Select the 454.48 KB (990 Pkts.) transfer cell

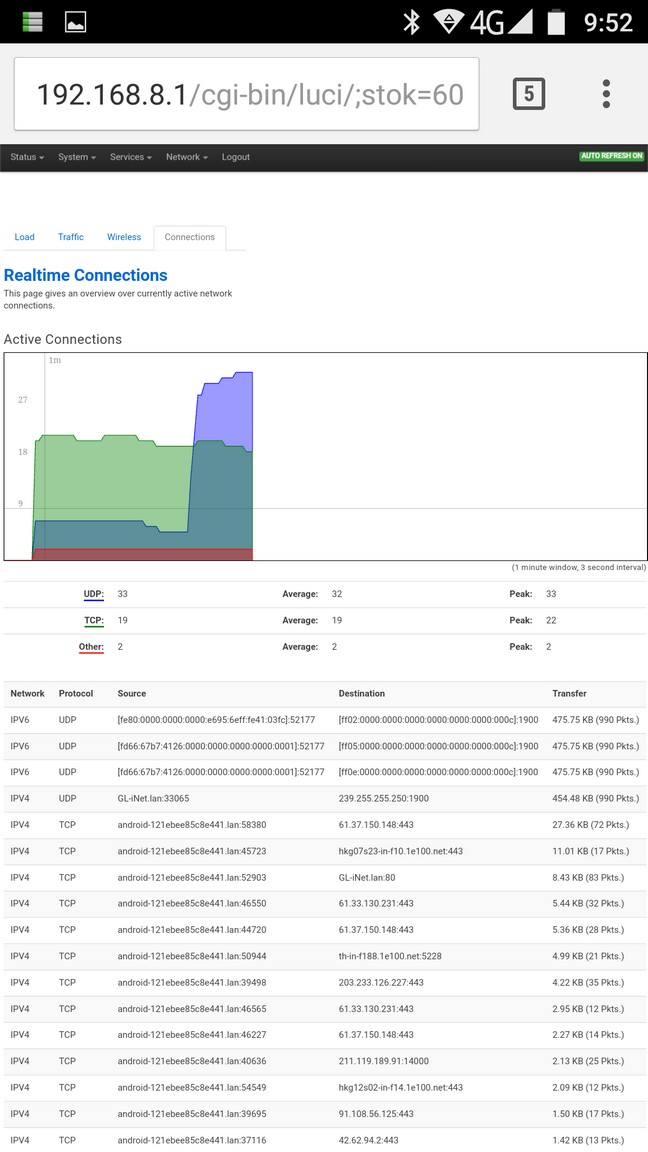pos(596,799)
